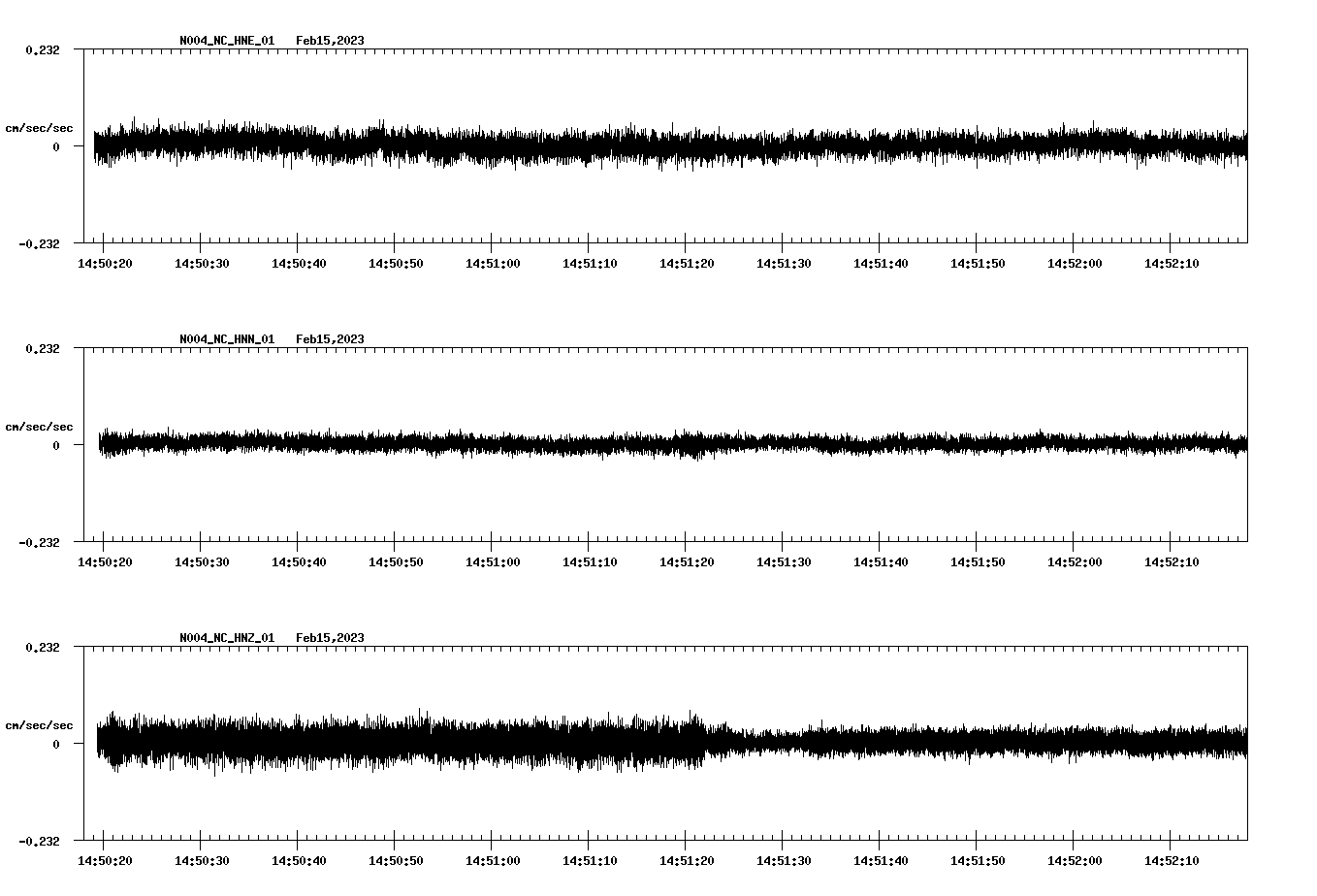This screenshot has height=896, width=1317.
Task: Click the 0.232 upper limit on HNZ axis
Action: (42, 648)
